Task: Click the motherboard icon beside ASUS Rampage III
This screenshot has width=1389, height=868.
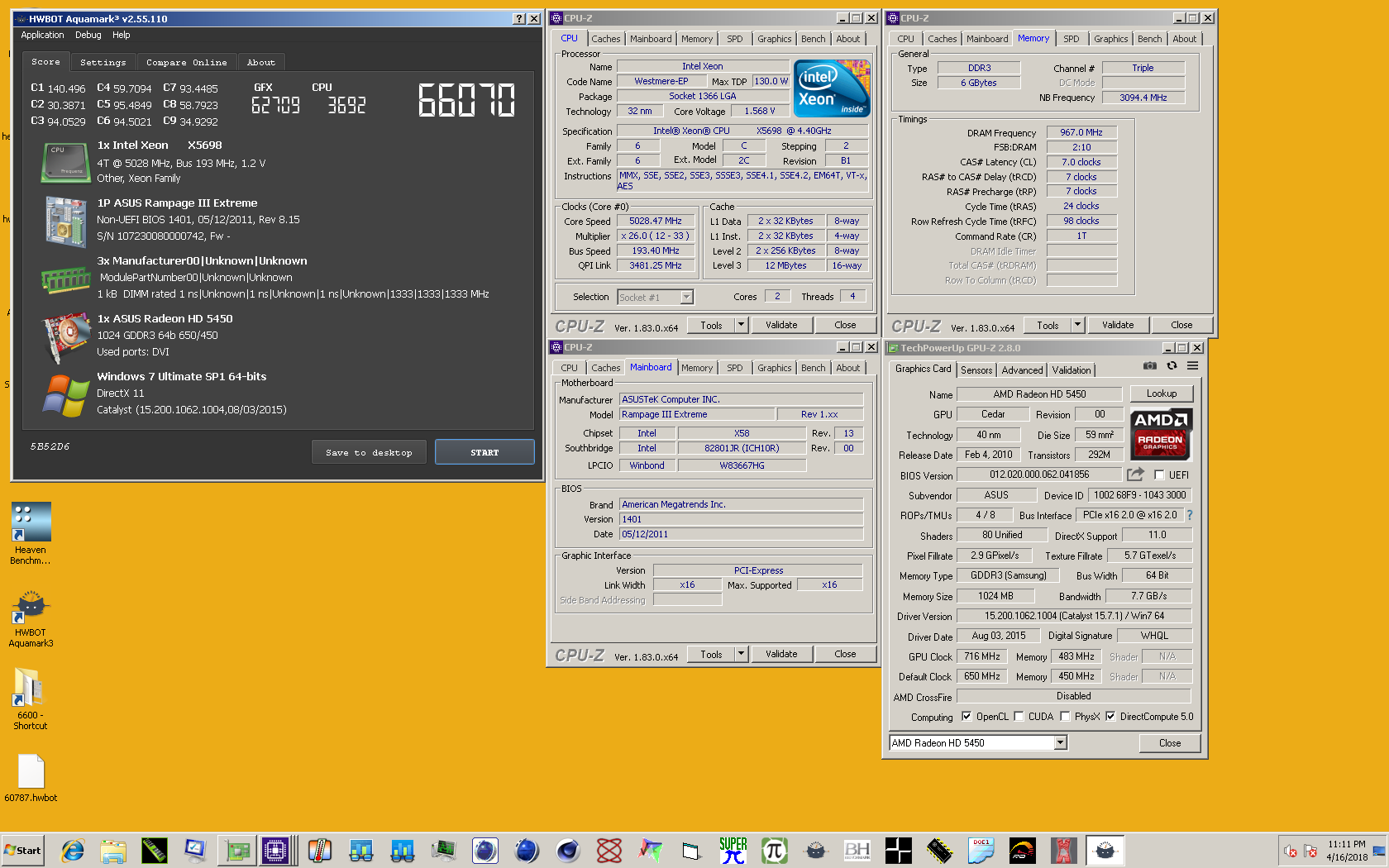Action: [x=66, y=221]
